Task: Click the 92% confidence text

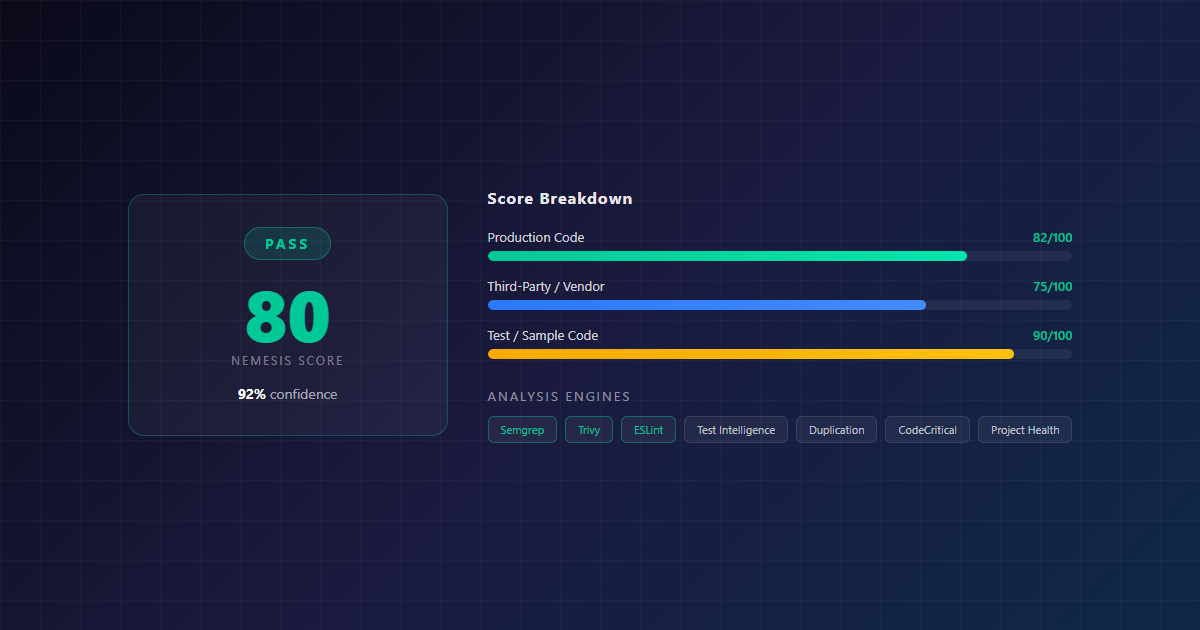Action: pyautogui.click(x=287, y=395)
